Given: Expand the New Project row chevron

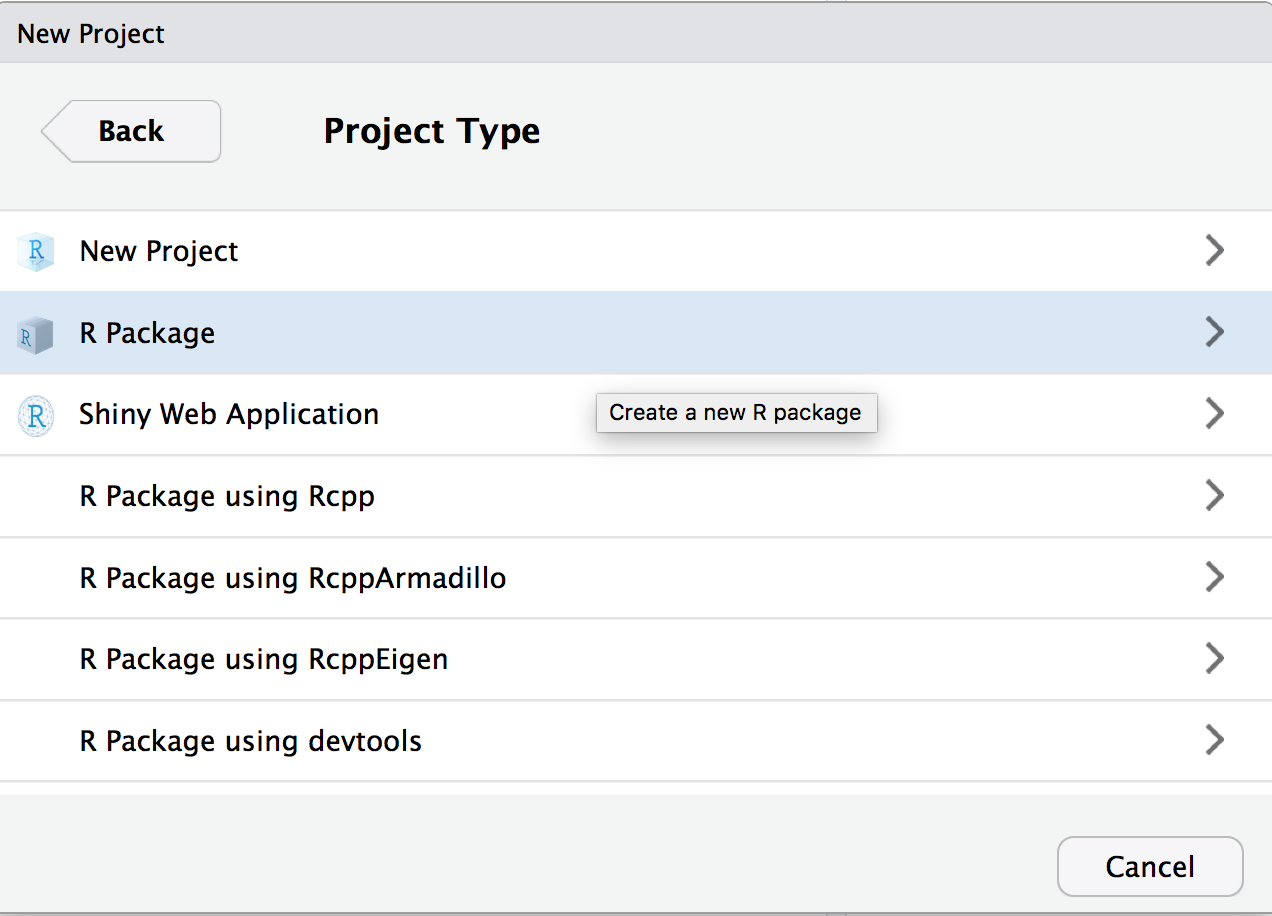Looking at the screenshot, I should point(1215,250).
